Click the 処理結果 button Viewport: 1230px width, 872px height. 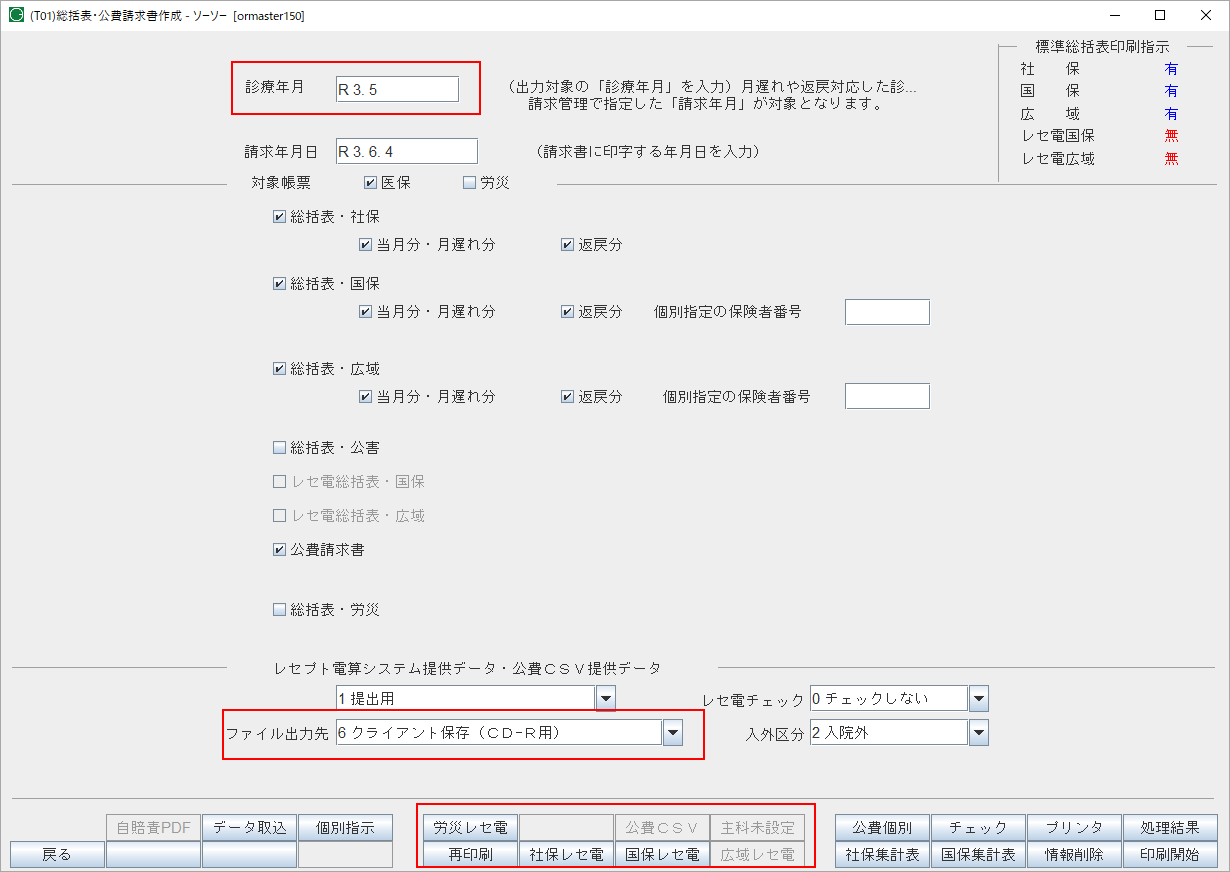pyautogui.click(x=1173, y=826)
